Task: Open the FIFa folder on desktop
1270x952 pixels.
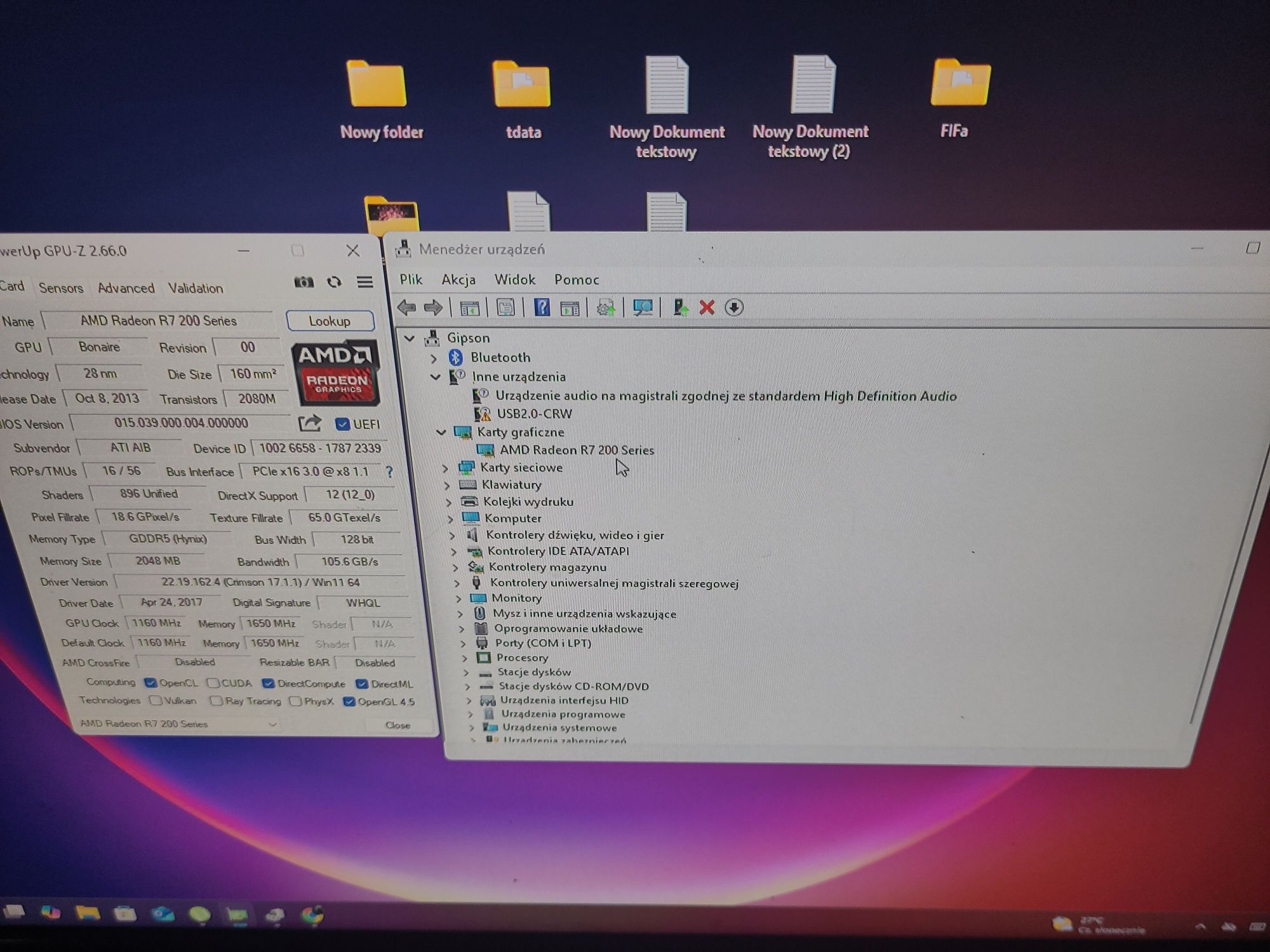Action: tap(959, 98)
